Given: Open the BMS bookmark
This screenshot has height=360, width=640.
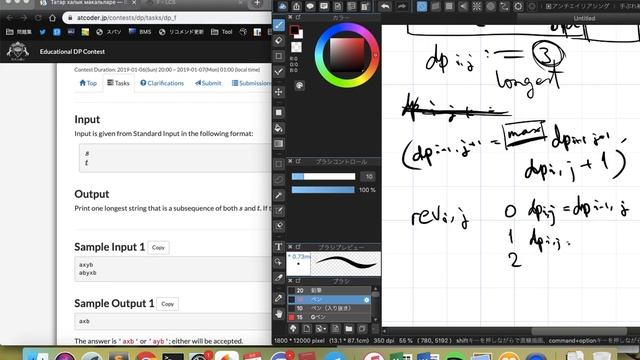Looking at the screenshot, I should point(140,32).
